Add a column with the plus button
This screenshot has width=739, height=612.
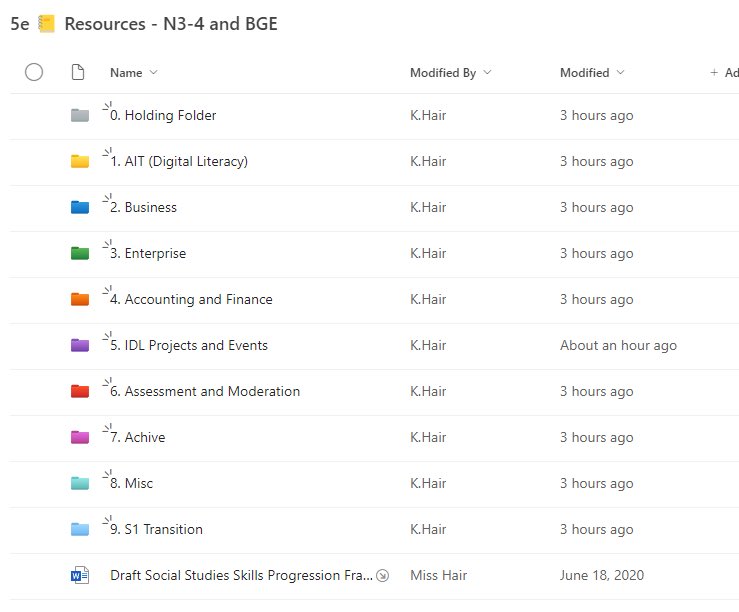(714, 73)
